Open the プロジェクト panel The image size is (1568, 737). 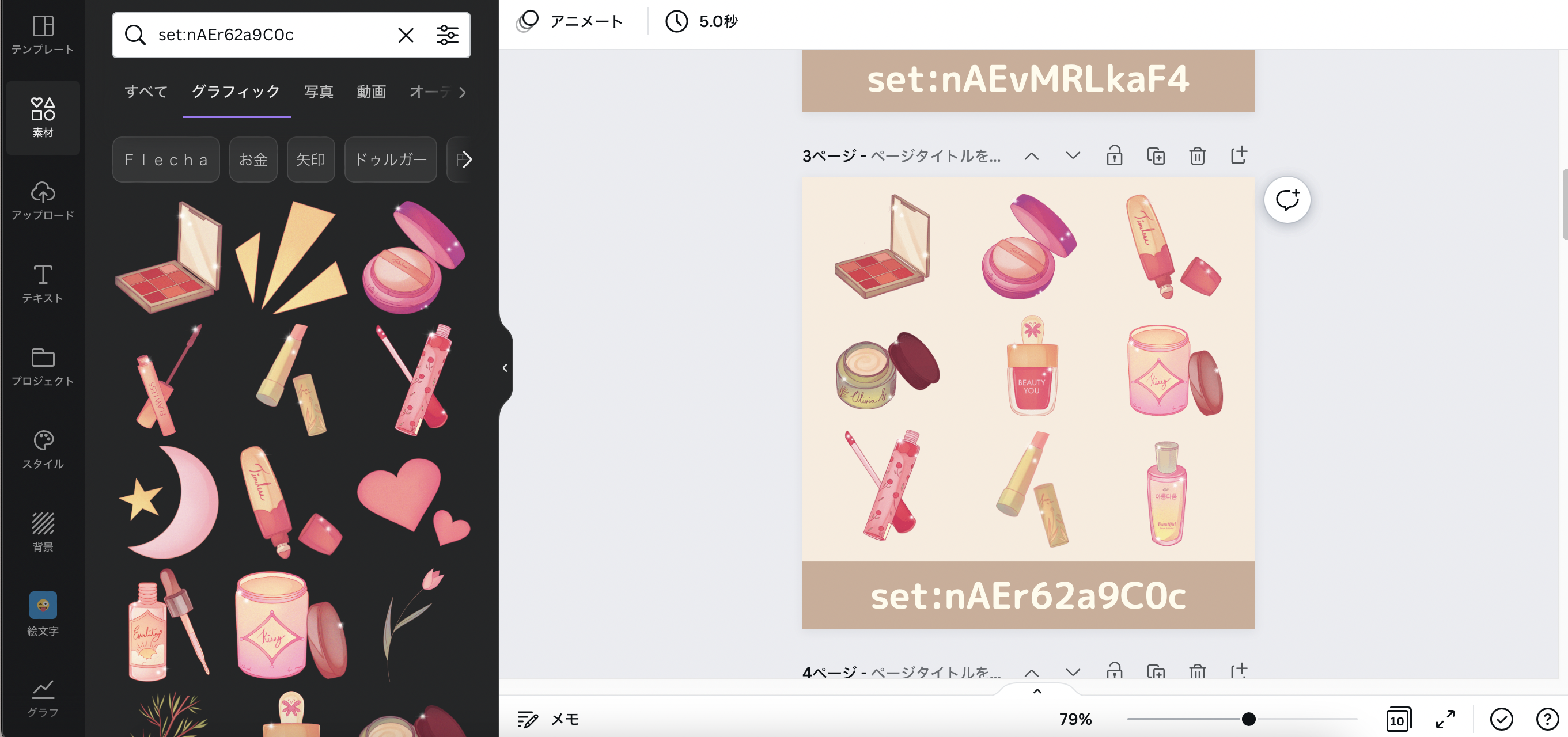(43, 366)
